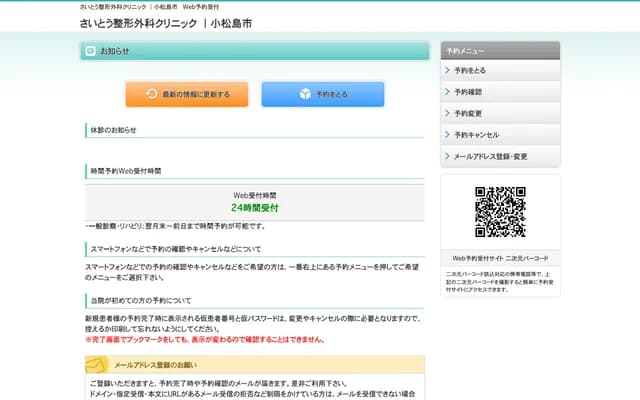
Task: Click the chevron arrow next to 予約確認
Action: (447, 92)
